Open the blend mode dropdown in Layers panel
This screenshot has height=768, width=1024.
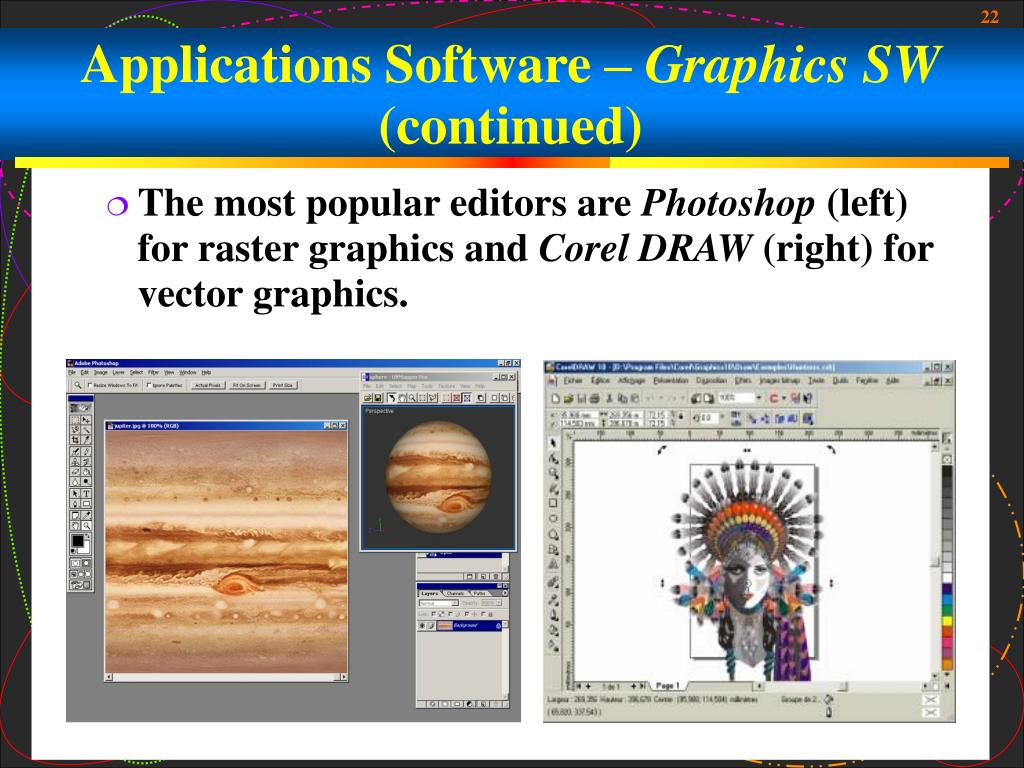coord(455,603)
